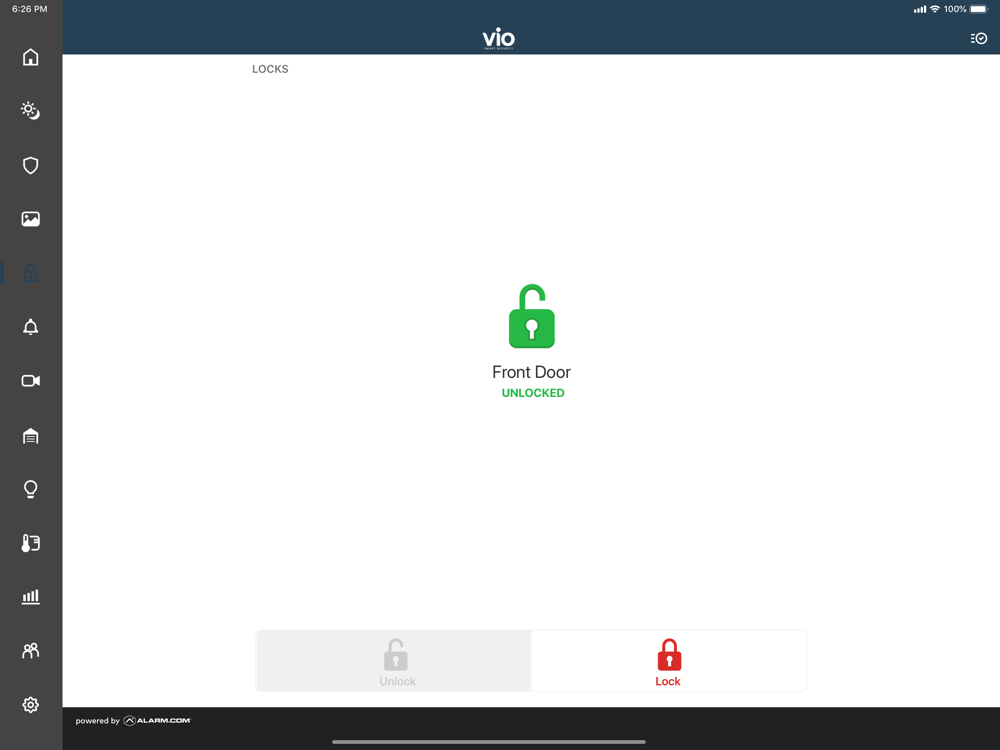This screenshot has height=750, width=1000.
Task: Open the Video camera icon
Action: tap(31, 381)
